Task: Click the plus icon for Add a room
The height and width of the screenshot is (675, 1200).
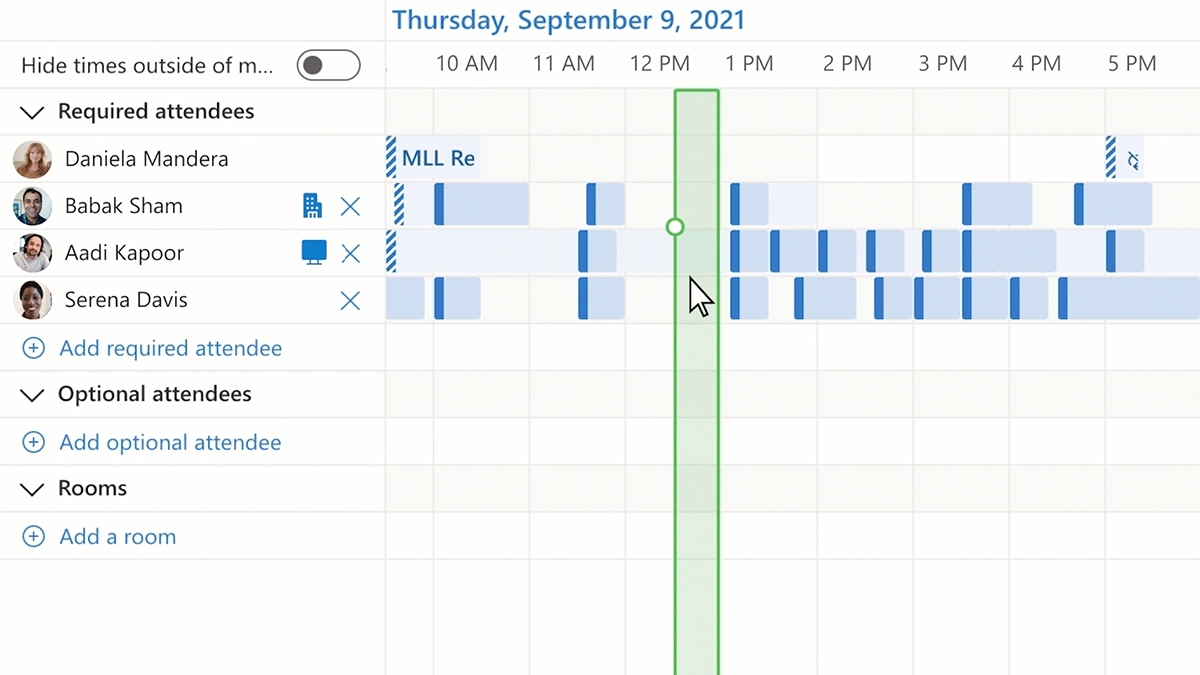Action: [34, 537]
